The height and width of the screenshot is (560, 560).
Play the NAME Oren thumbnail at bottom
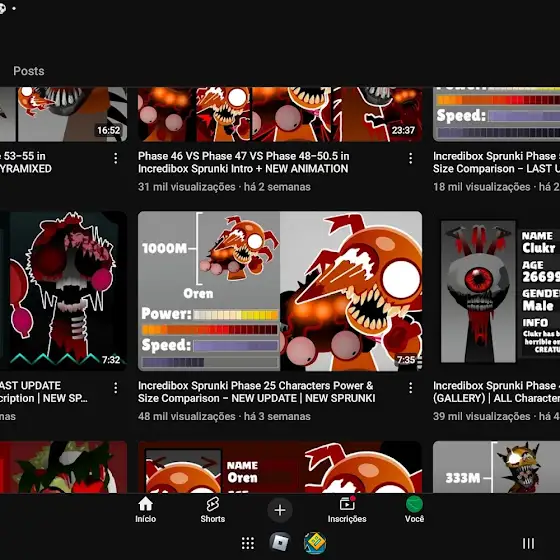[x=280, y=467]
